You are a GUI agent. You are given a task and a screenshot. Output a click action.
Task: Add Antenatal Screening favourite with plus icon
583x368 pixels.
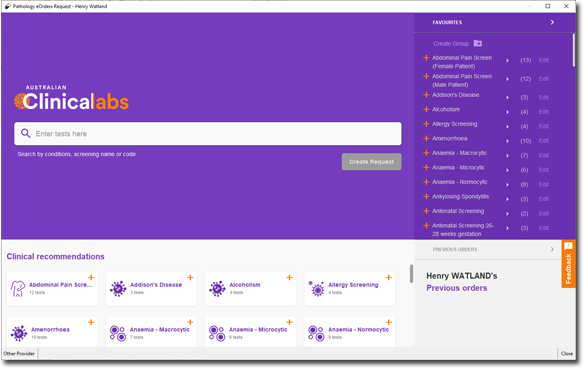point(426,211)
